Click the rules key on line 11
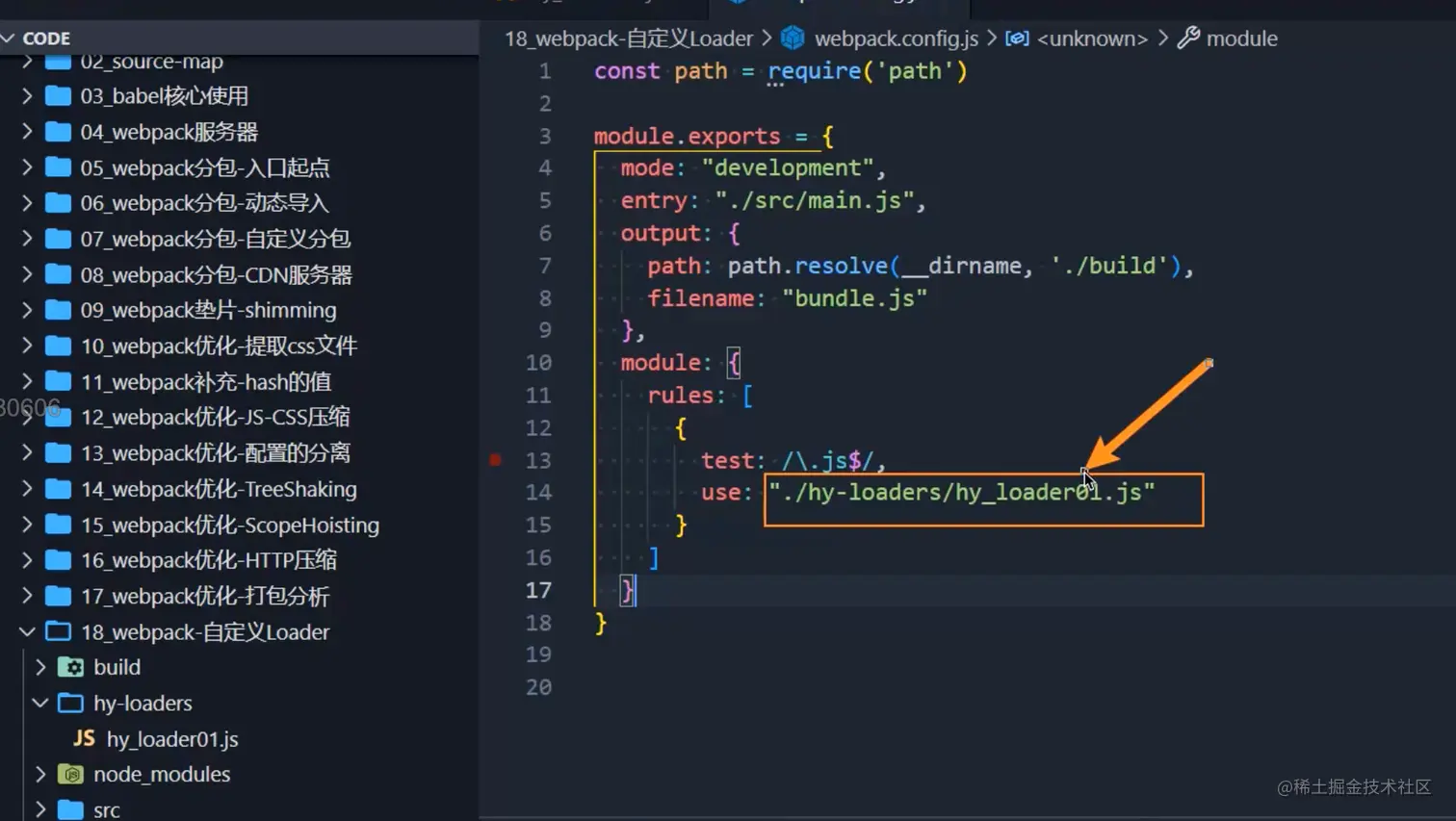 (681, 396)
